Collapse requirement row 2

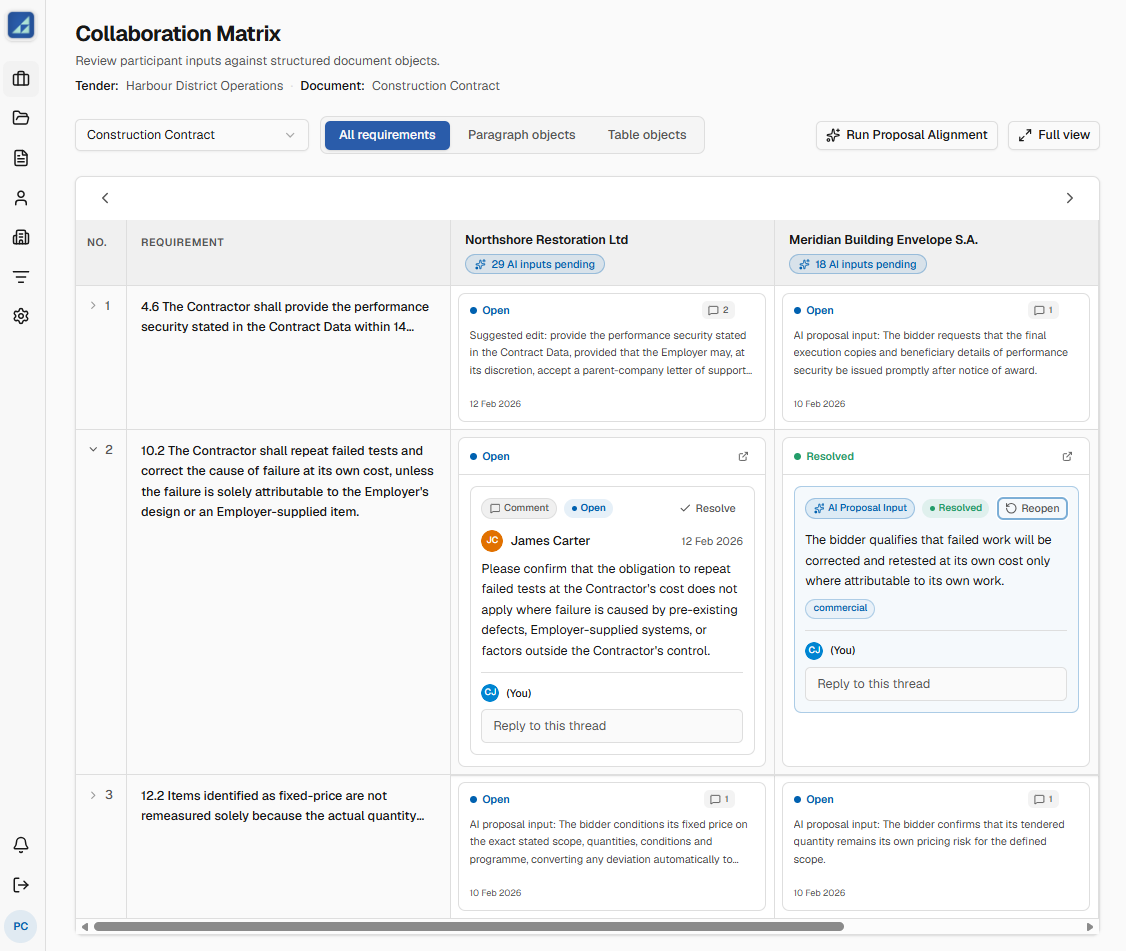coord(93,450)
